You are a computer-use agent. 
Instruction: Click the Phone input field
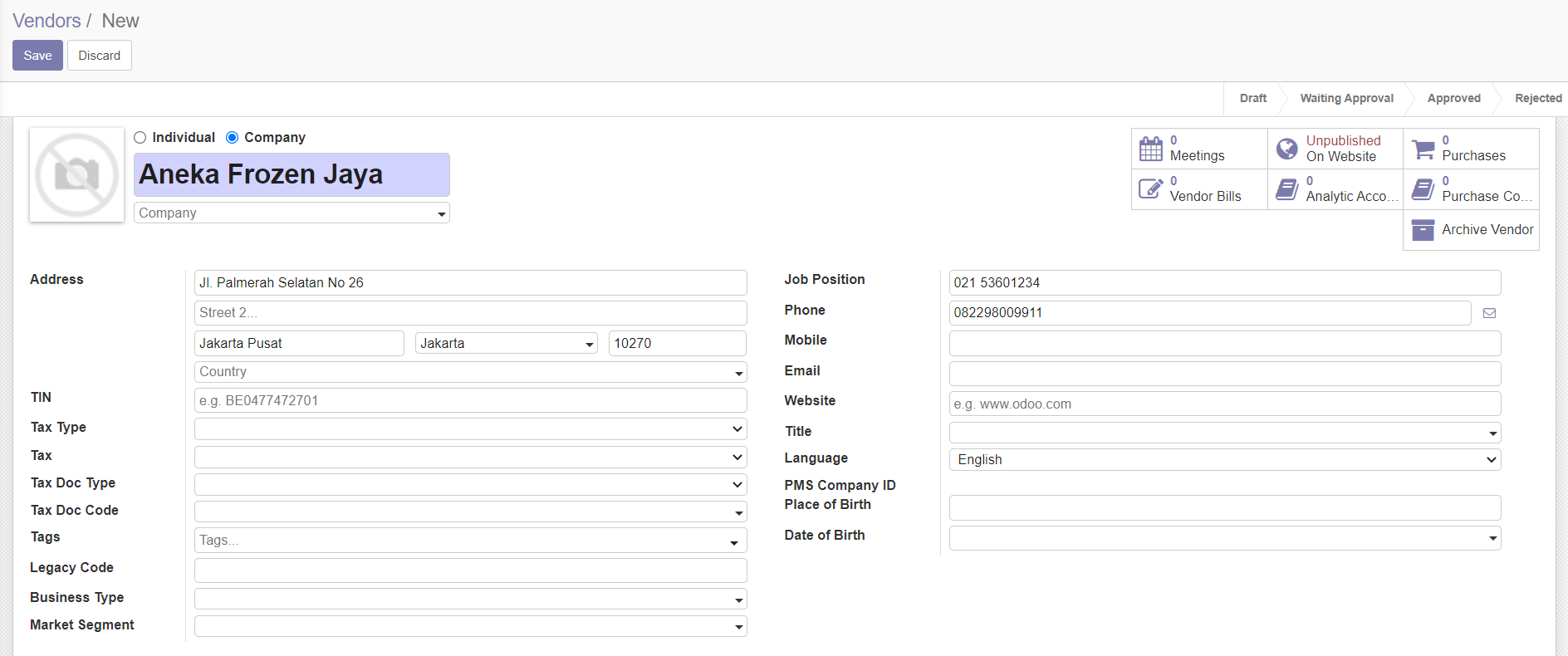[x=1210, y=313]
